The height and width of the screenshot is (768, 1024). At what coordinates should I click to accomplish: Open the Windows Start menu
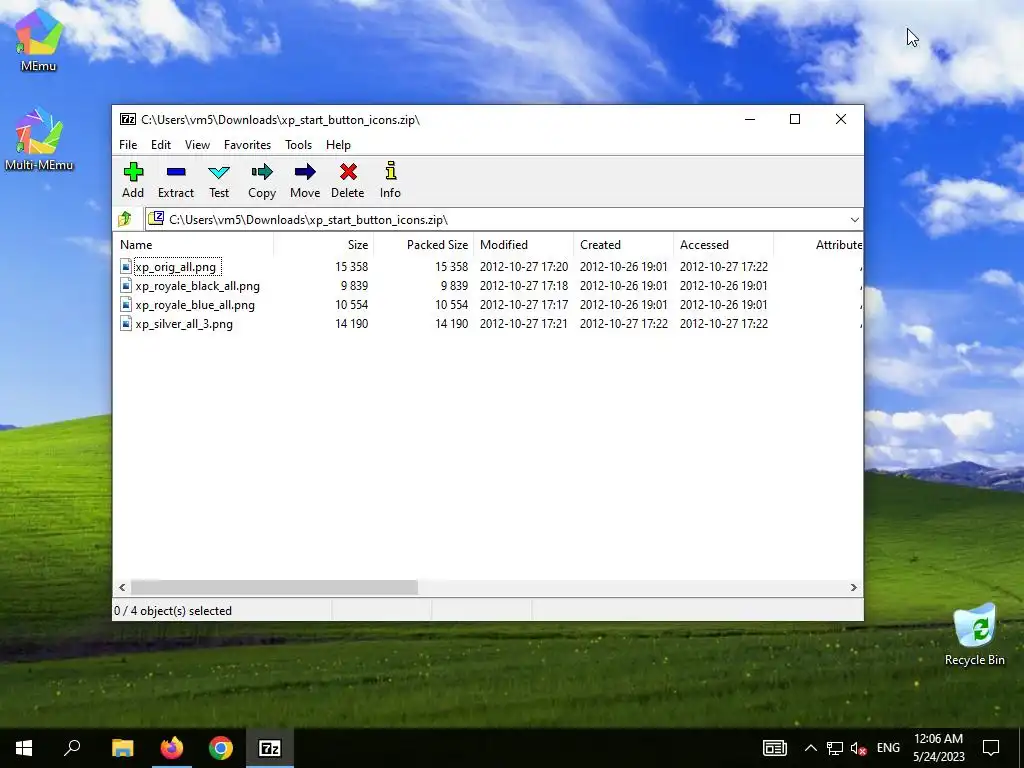pyautogui.click(x=24, y=748)
